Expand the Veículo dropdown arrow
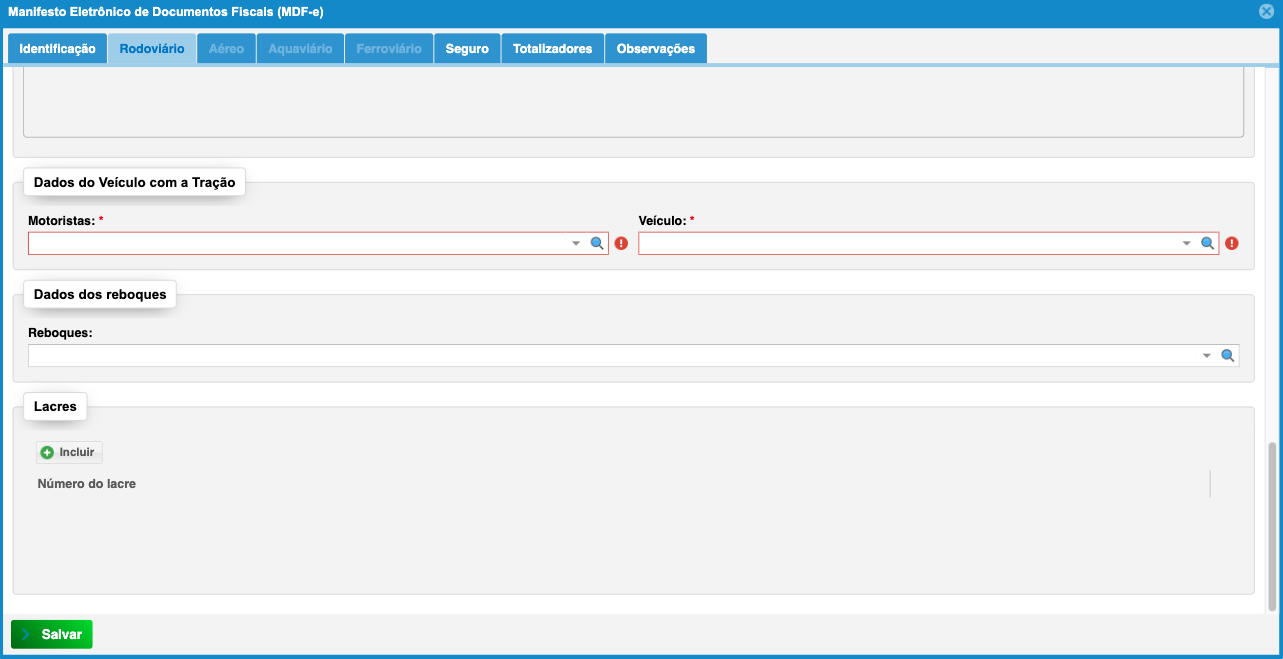The height and width of the screenshot is (659, 1283). [x=1187, y=243]
